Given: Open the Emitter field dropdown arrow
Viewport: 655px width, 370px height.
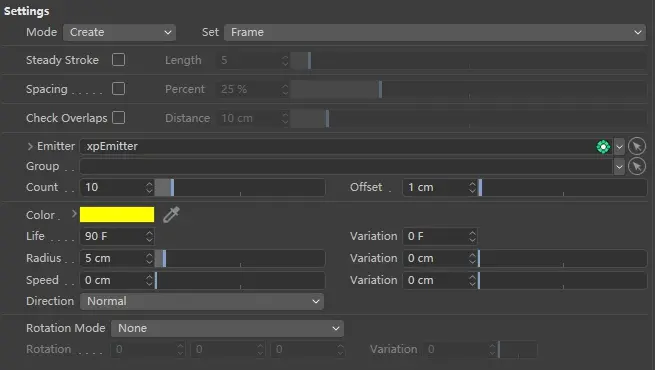Looking at the screenshot, I should tap(619, 147).
